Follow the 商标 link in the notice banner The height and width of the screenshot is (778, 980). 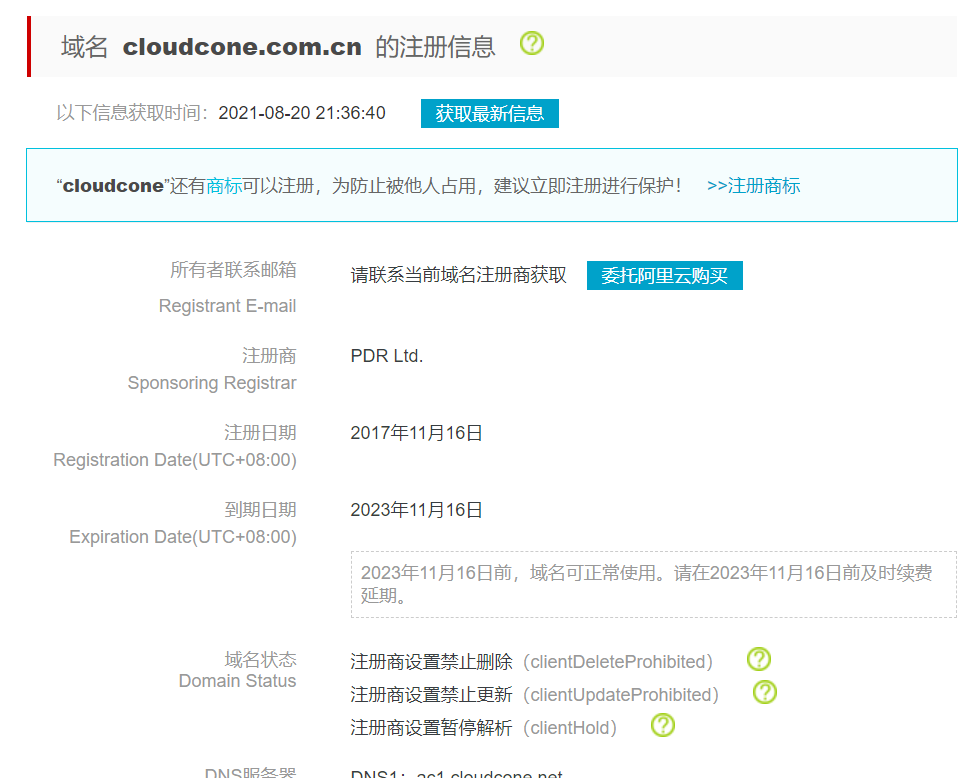pyautogui.click(x=224, y=186)
